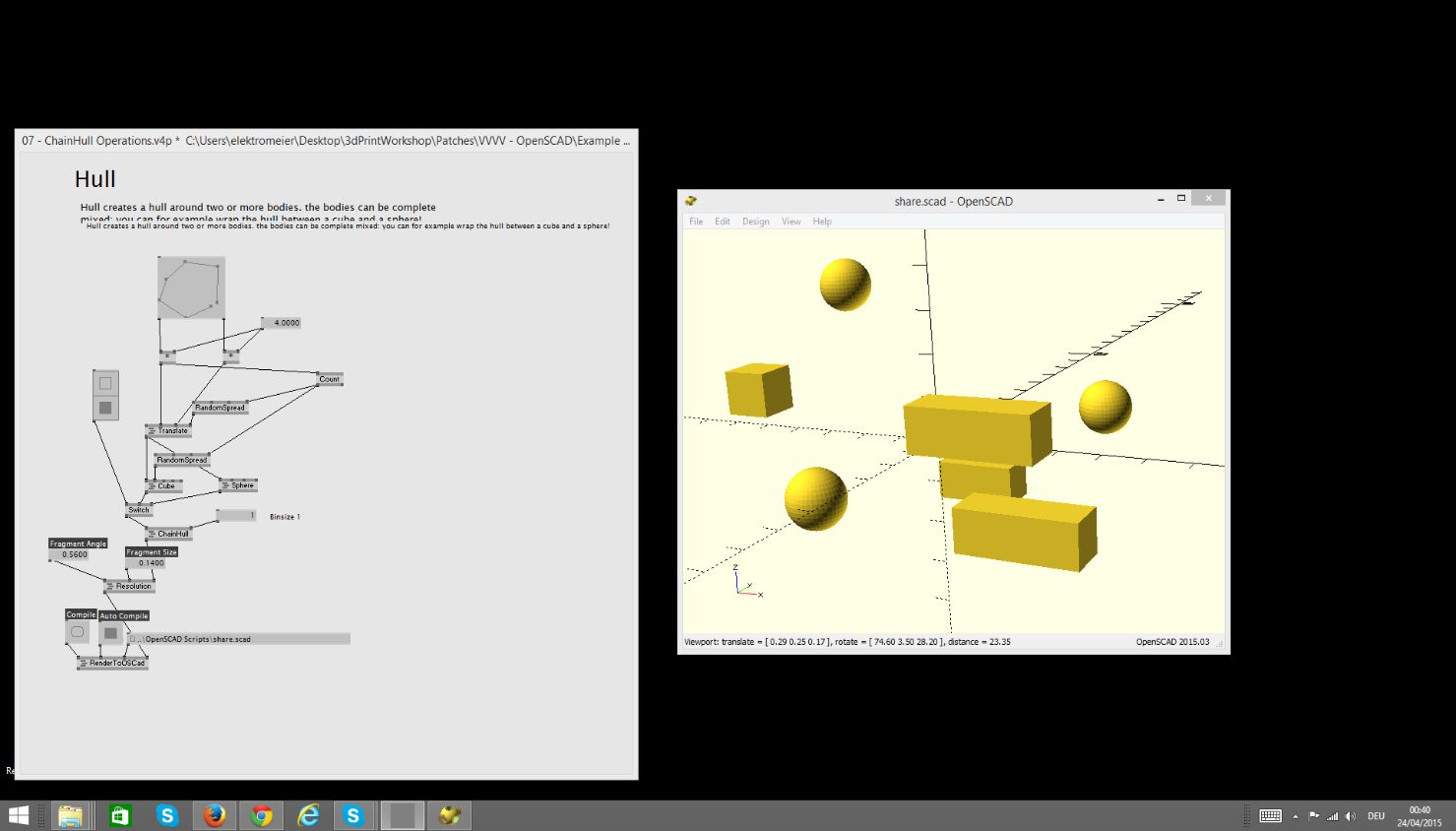
Task: Launch Google Chrome from the taskbar
Action: coord(261,815)
